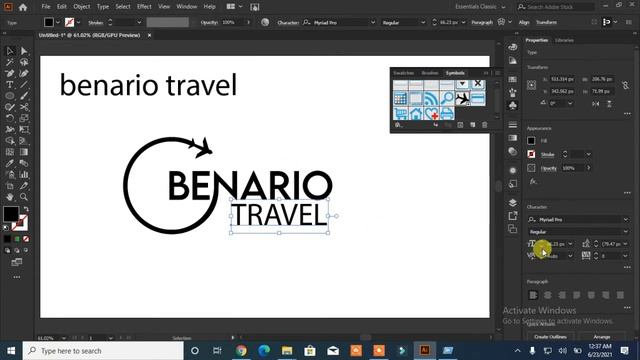Open rotation angle dropdown in Transform
Viewport: 640px width, 360px height.
570,104
